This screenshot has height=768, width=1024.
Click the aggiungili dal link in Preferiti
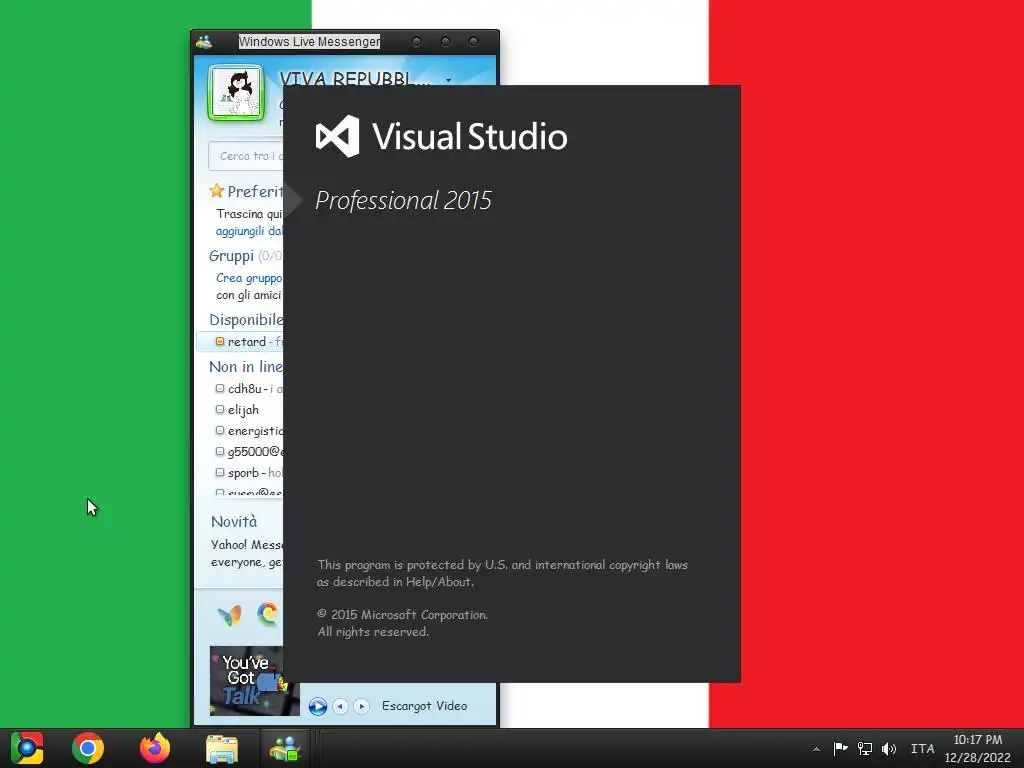coord(249,231)
